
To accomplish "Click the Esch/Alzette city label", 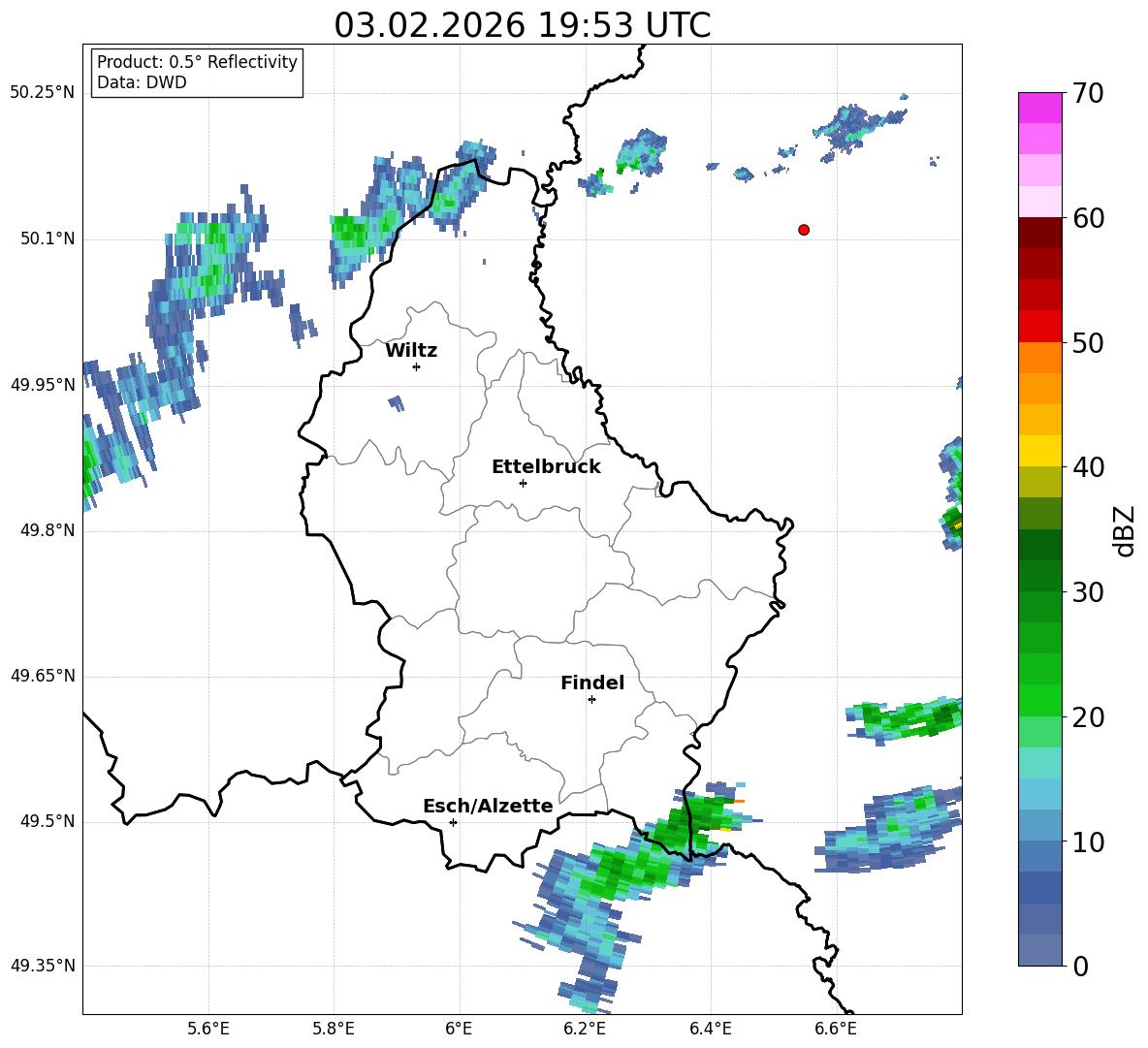I will click(488, 806).
